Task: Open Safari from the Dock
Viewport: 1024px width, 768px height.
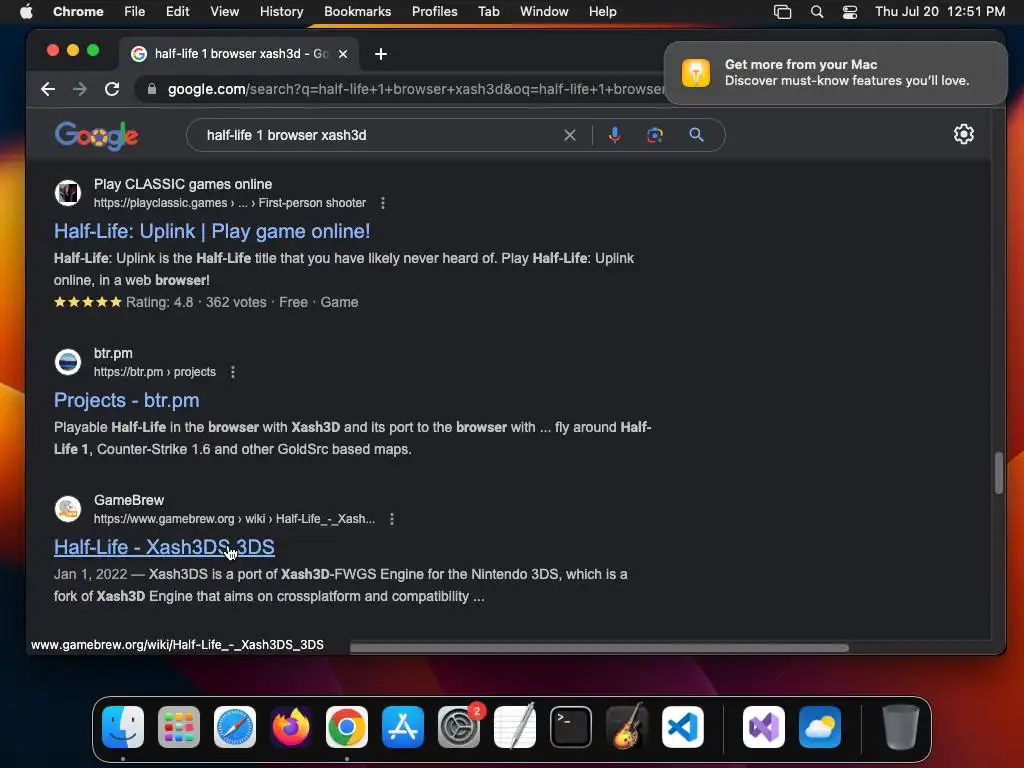Action: [x=234, y=727]
